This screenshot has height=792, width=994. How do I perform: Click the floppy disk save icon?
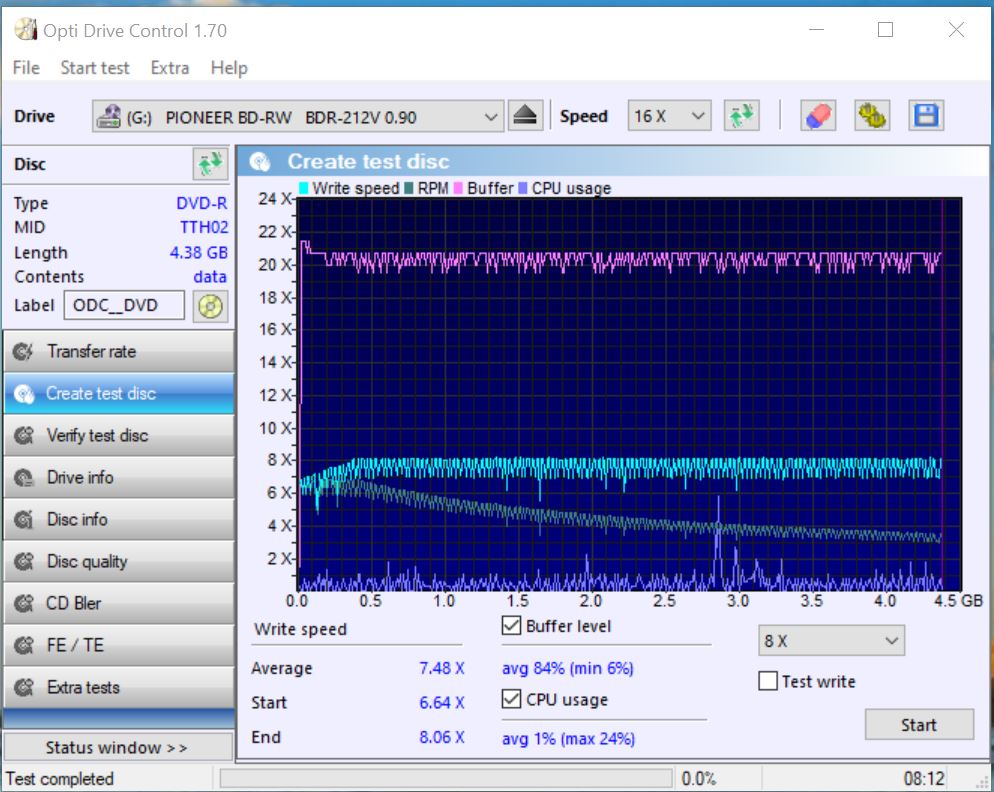coord(926,116)
